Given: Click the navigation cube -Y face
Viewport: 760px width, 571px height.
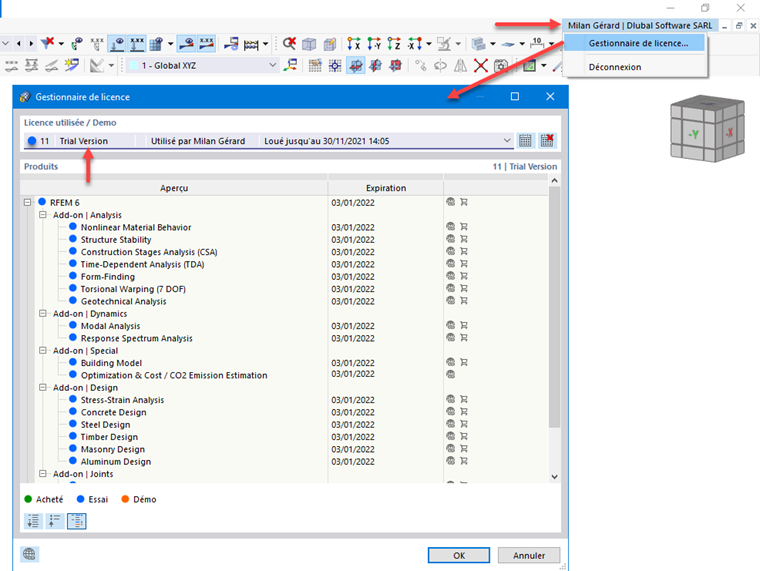Looking at the screenshot, I should pyautogui.click(x=693, y=134).
